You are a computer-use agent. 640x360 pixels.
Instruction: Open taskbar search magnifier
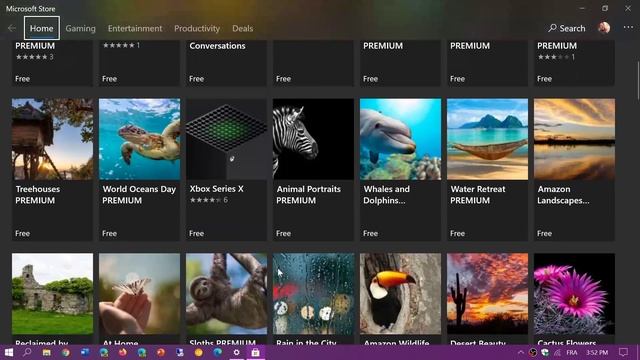pyautogui.click(x=27, y=352)
